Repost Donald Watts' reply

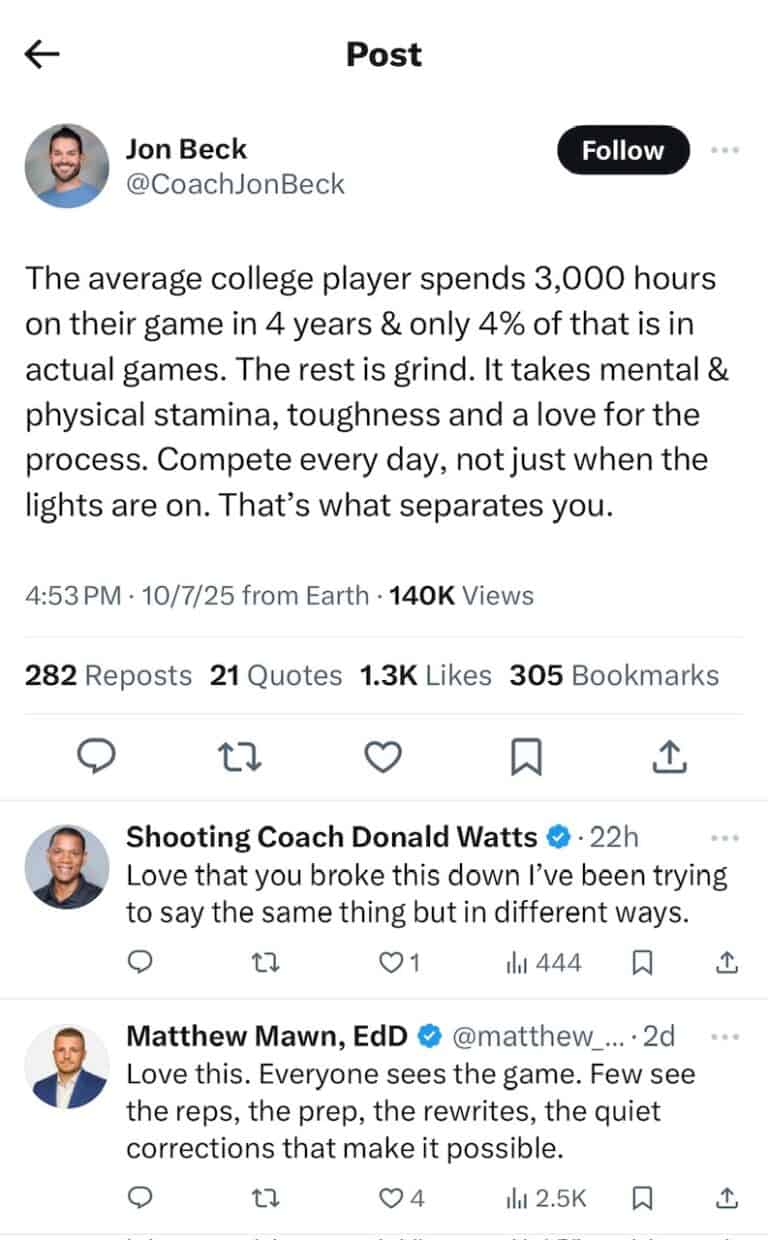(x=265, y=963)
